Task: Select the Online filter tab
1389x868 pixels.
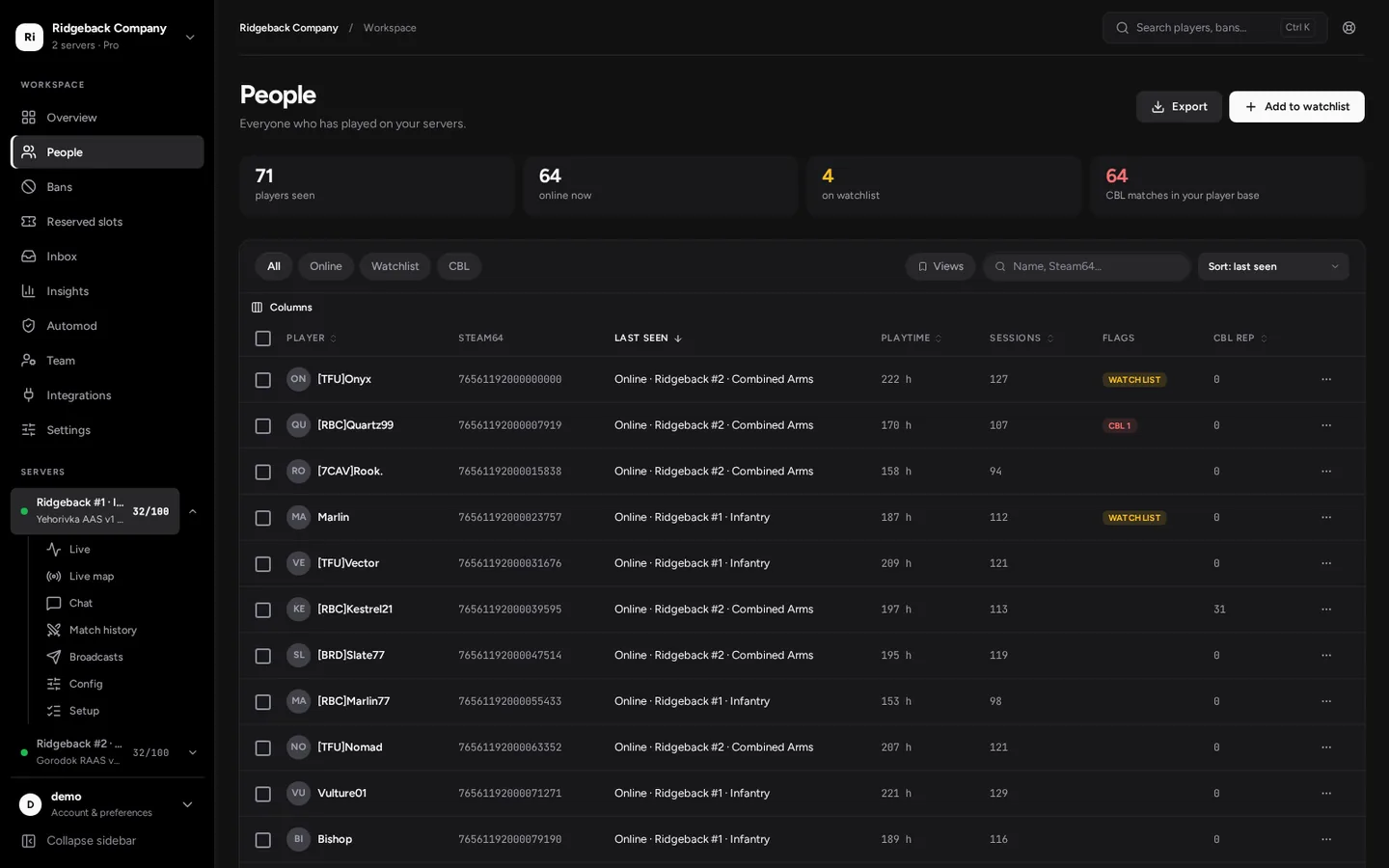Action: (x=326, y=267)
